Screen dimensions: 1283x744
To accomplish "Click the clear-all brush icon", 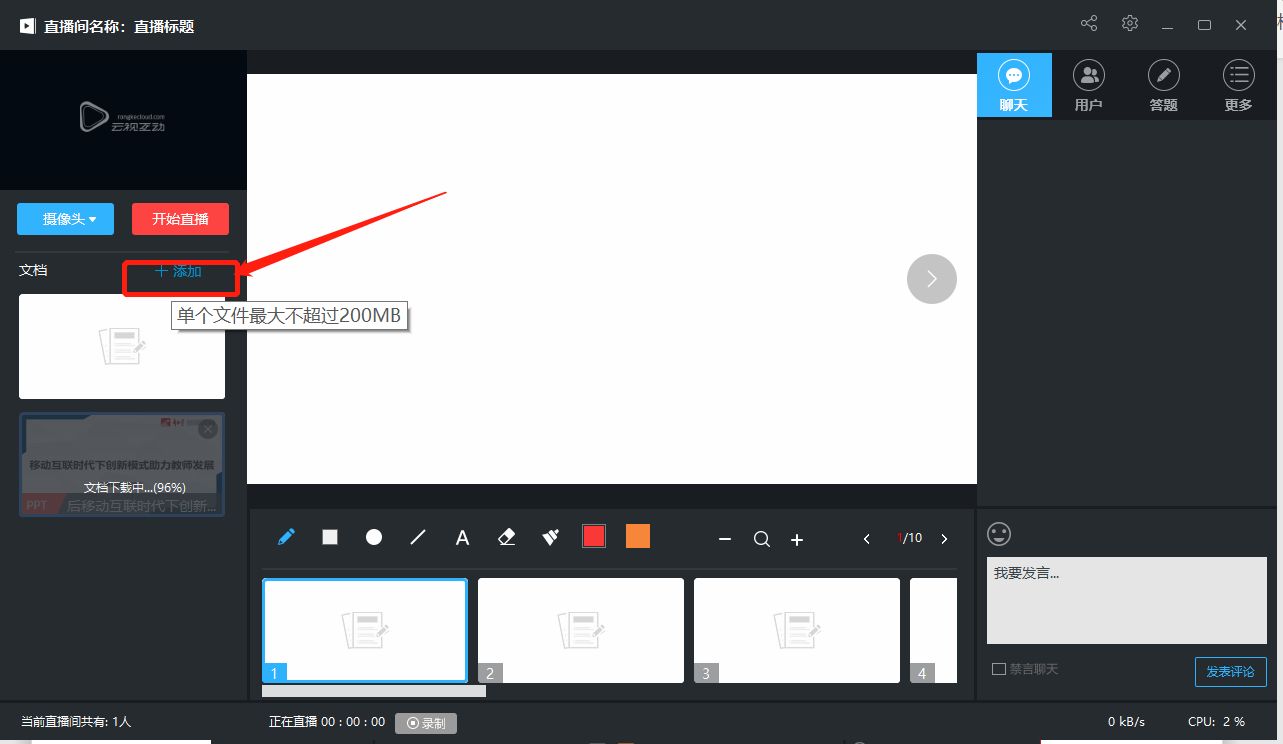I will pos(550,537).
